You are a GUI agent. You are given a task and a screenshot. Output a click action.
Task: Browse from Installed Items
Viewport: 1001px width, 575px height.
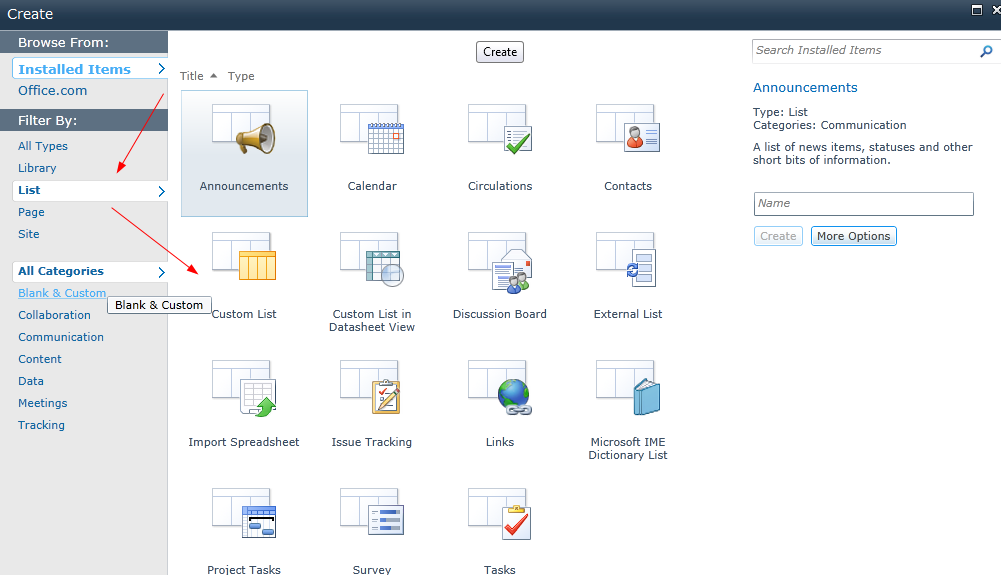pyautogui.click(x=74, y=69)
